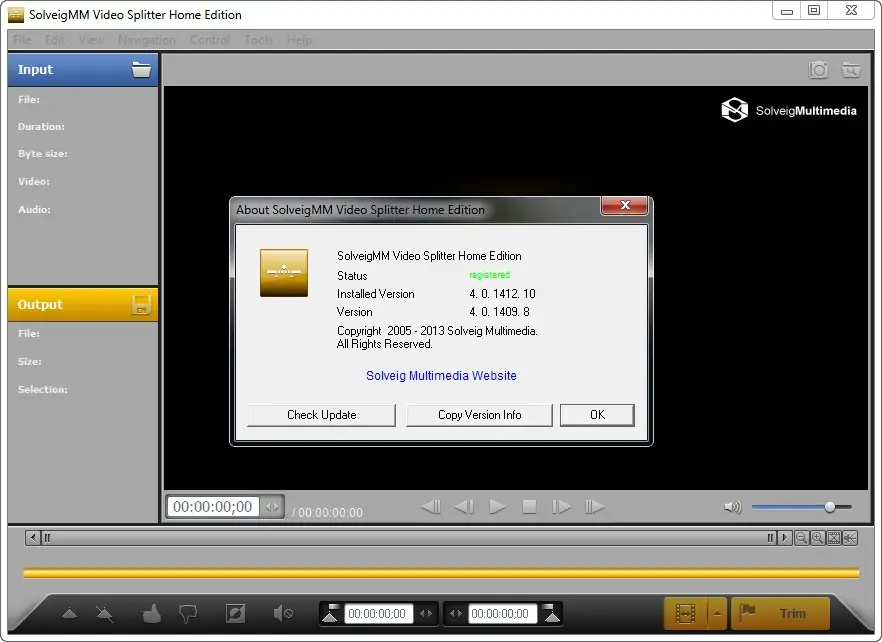
Task: Check for update in About dialog
Action: [321, 415]
